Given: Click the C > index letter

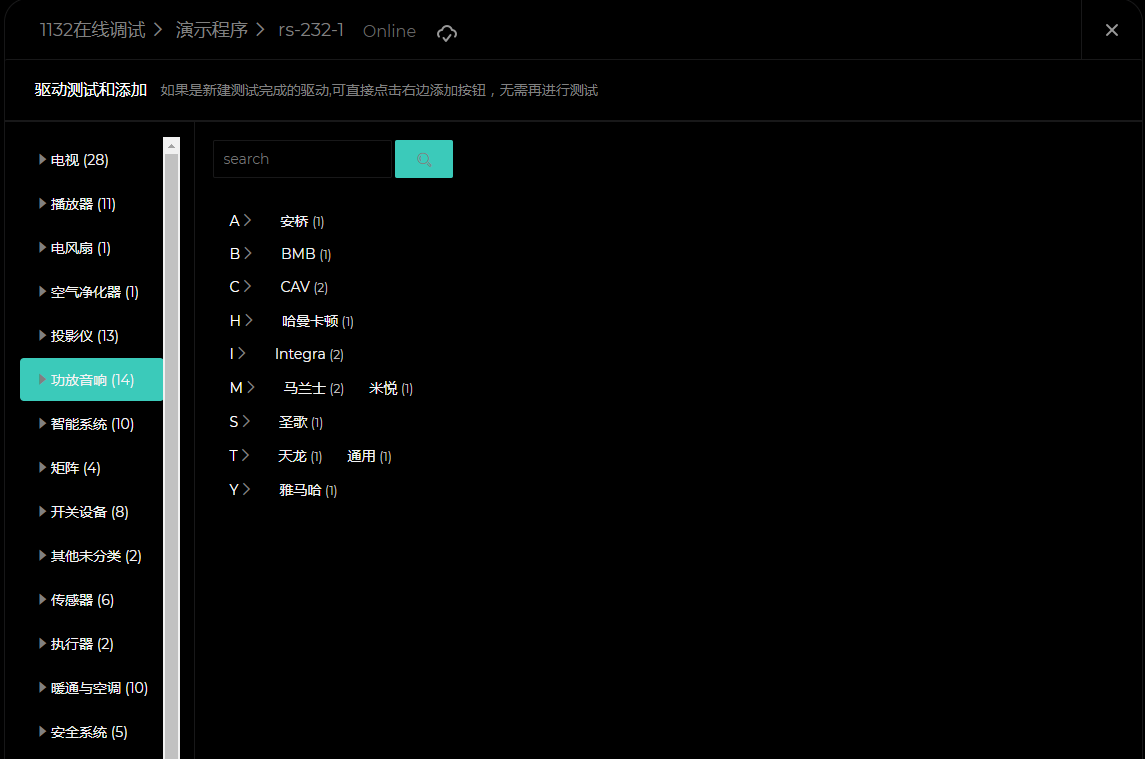Looking at the screenshot, I should [x=240, y=286].
